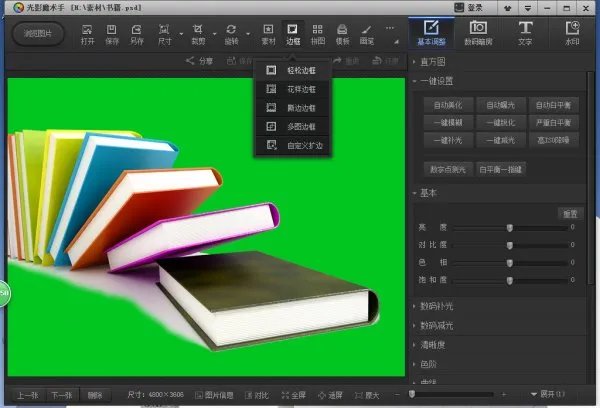Open the 拼图 (Collage) tool
This screenshot has width=600, height=408.
pos(317,33)
